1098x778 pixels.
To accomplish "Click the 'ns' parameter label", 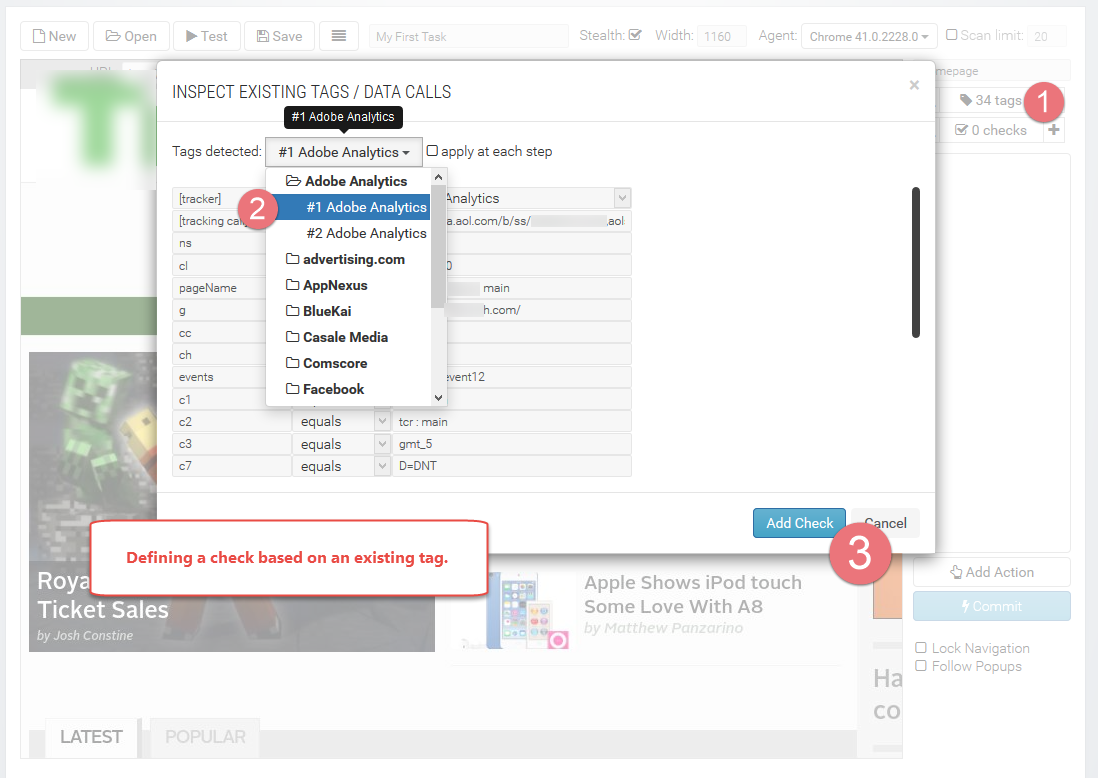I will (x=185, y=243).
